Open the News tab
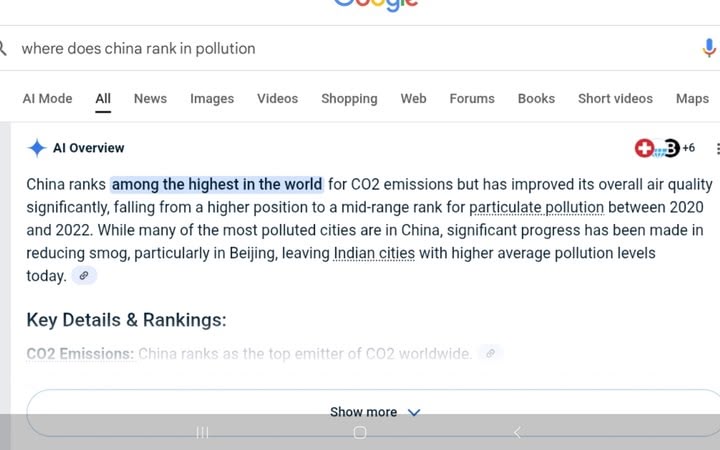The image size is (720, 450). point(150,99)
